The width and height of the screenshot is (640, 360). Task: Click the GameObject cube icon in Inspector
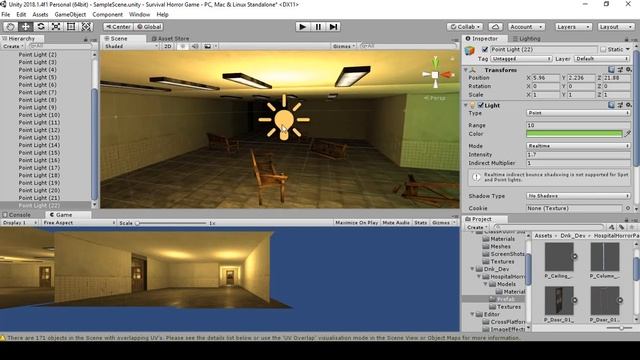click(x=470, y=51)
